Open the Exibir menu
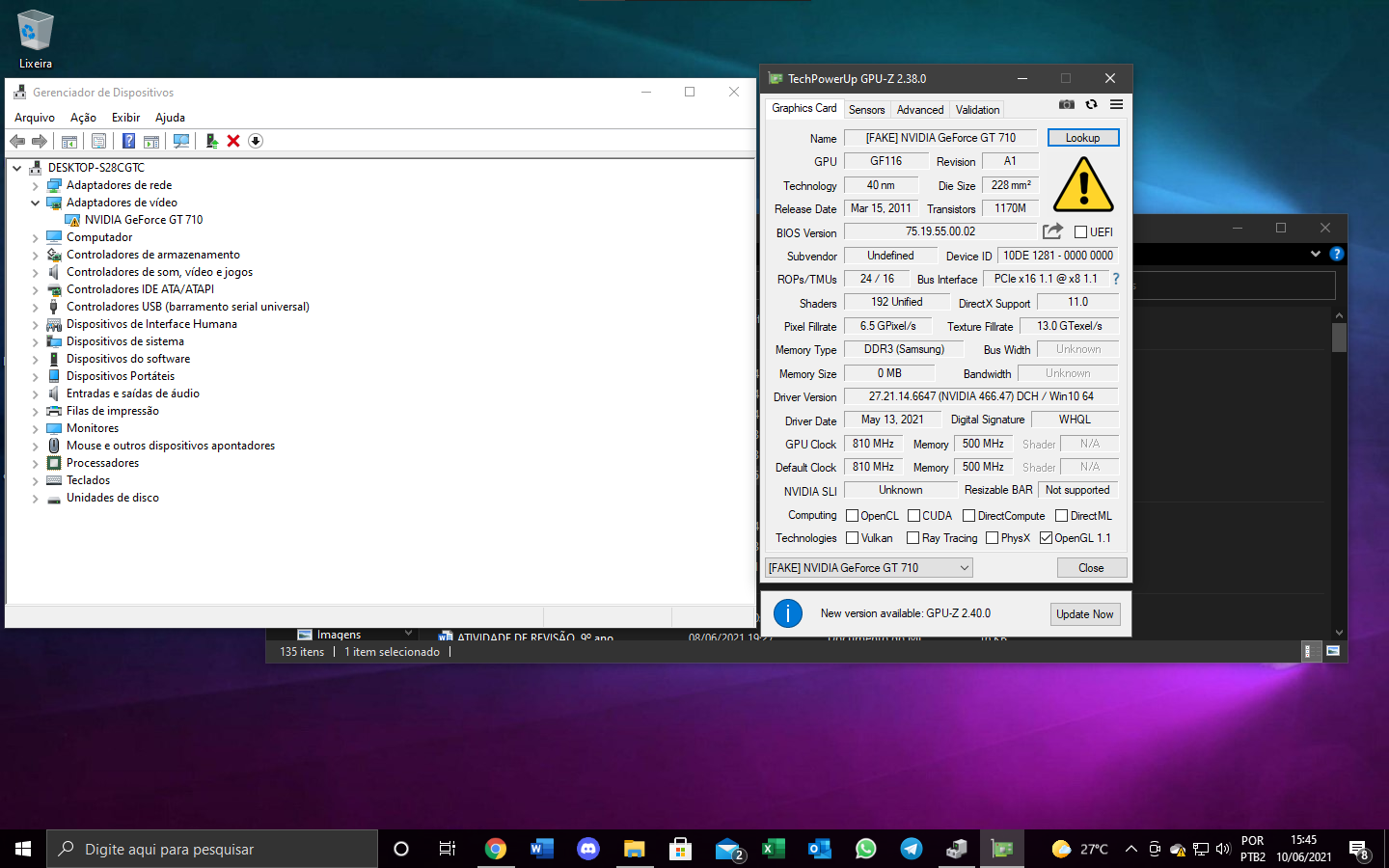The width and height of the screenshot is (1389, 868). 125,118
